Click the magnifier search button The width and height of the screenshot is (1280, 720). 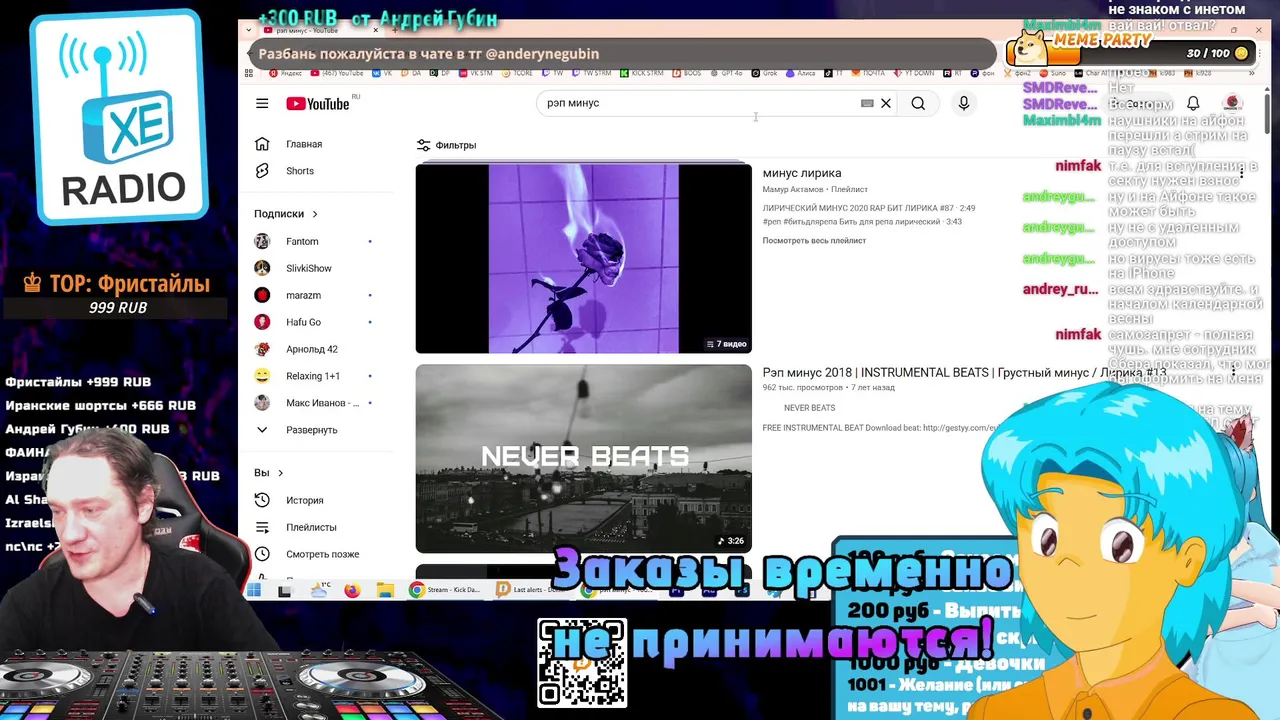(918, 103)
